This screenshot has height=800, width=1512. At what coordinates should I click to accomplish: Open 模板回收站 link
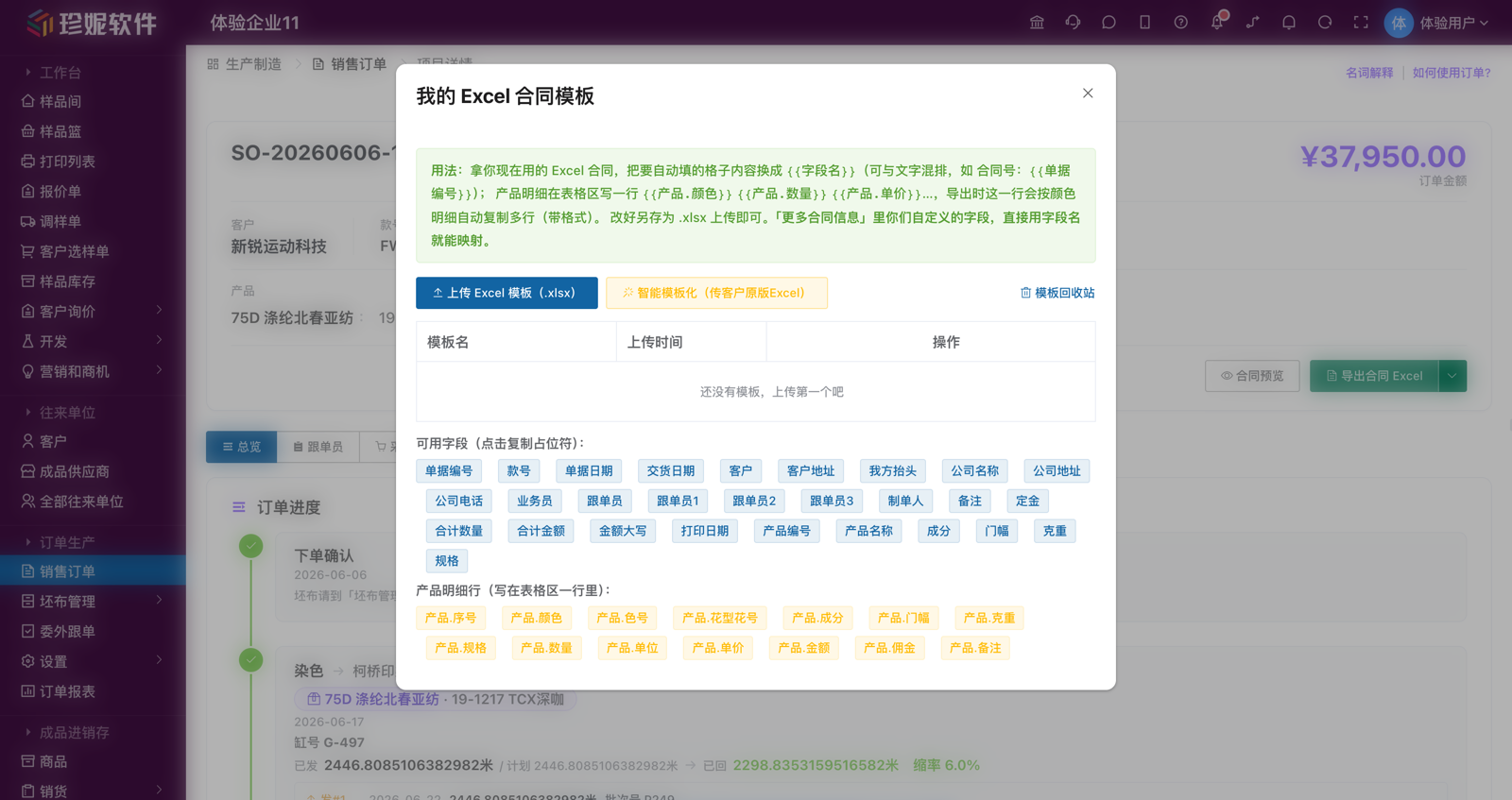pyautogui.click(x=1057, y=293)
